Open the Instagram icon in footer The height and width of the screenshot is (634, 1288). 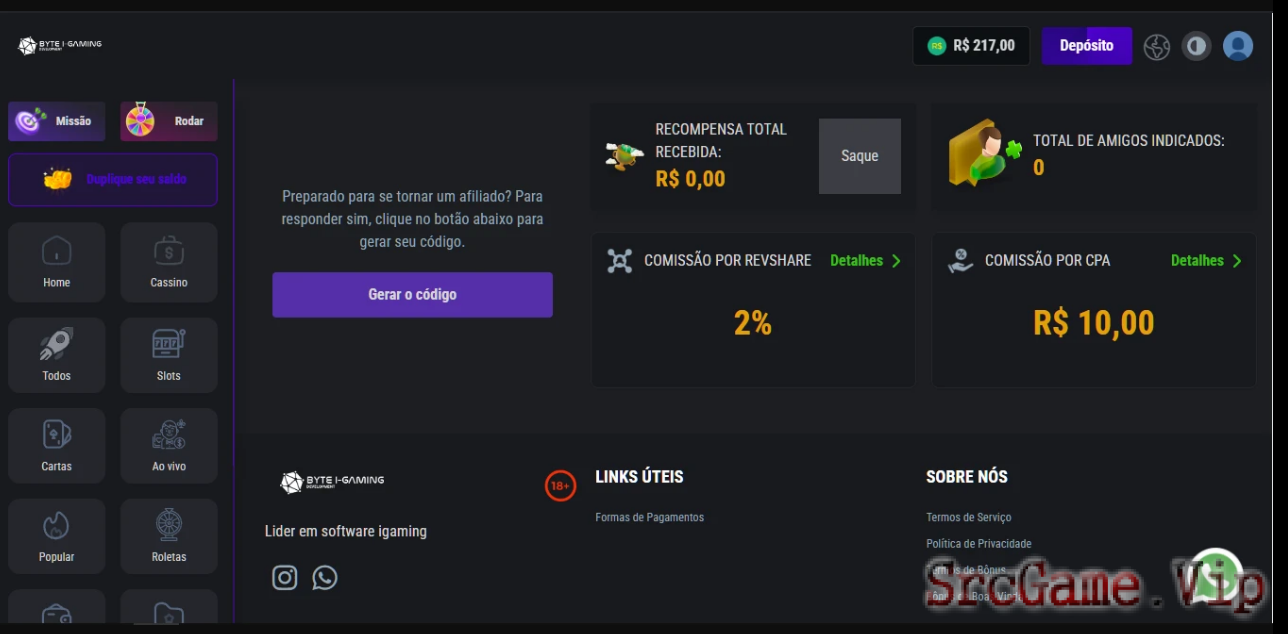coord(285,577)
